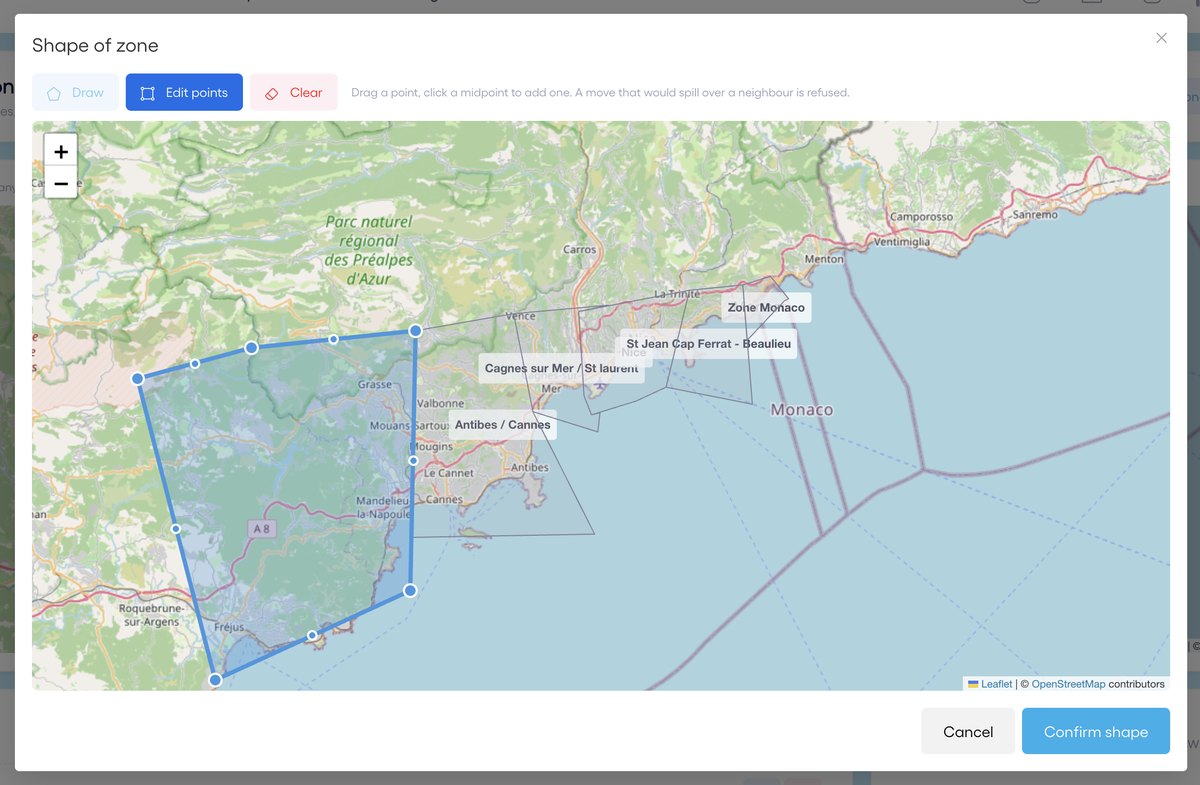Viewport: 1200px width, 785px height.
Task: Confirm the zone shape
Action: 1096,731
